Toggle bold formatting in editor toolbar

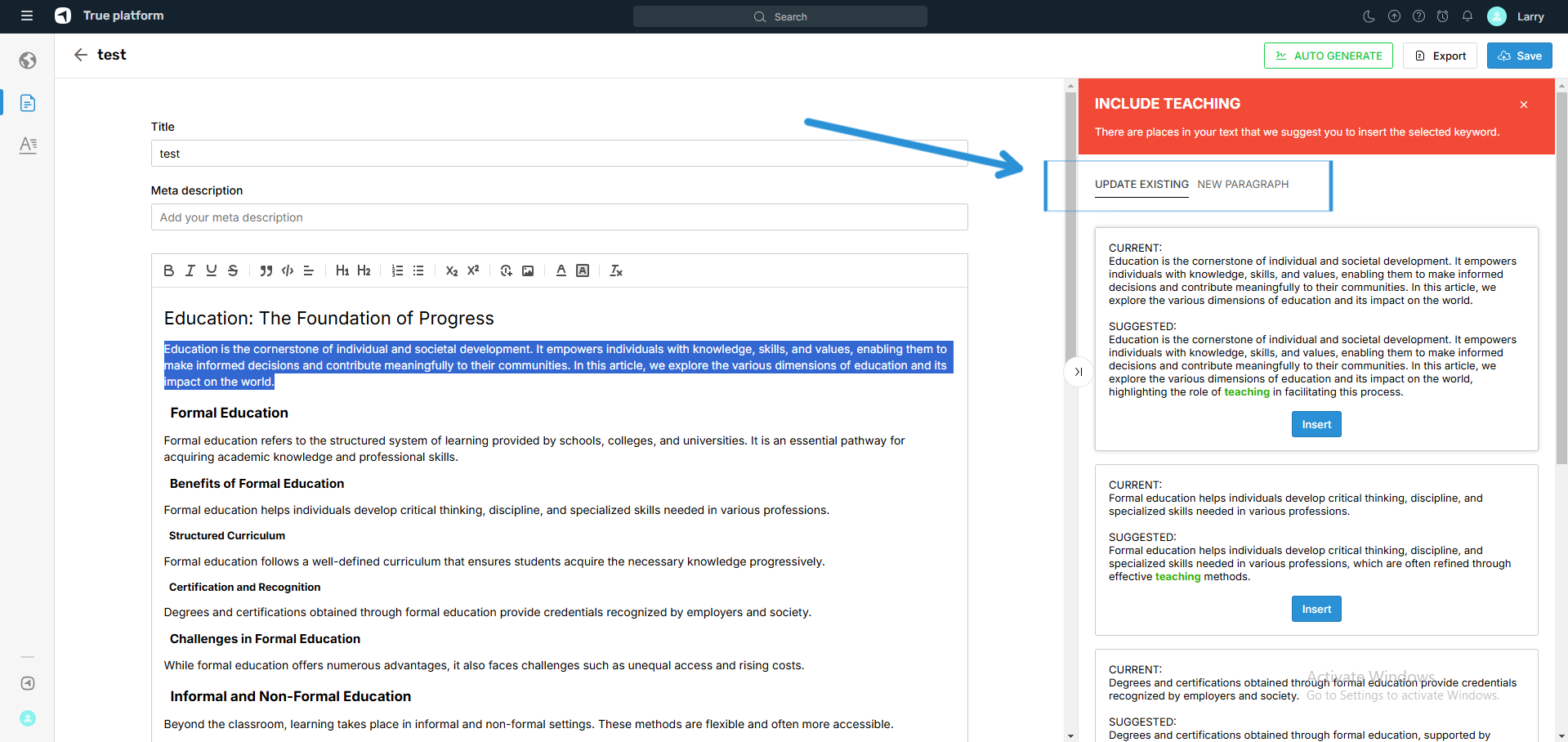(168, 270)
